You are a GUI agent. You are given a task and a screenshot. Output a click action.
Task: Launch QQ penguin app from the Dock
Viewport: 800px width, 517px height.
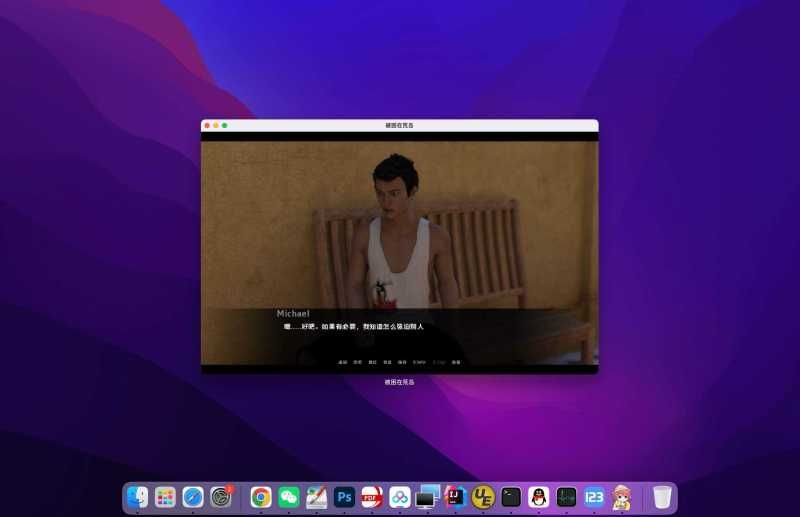point(539,497)
